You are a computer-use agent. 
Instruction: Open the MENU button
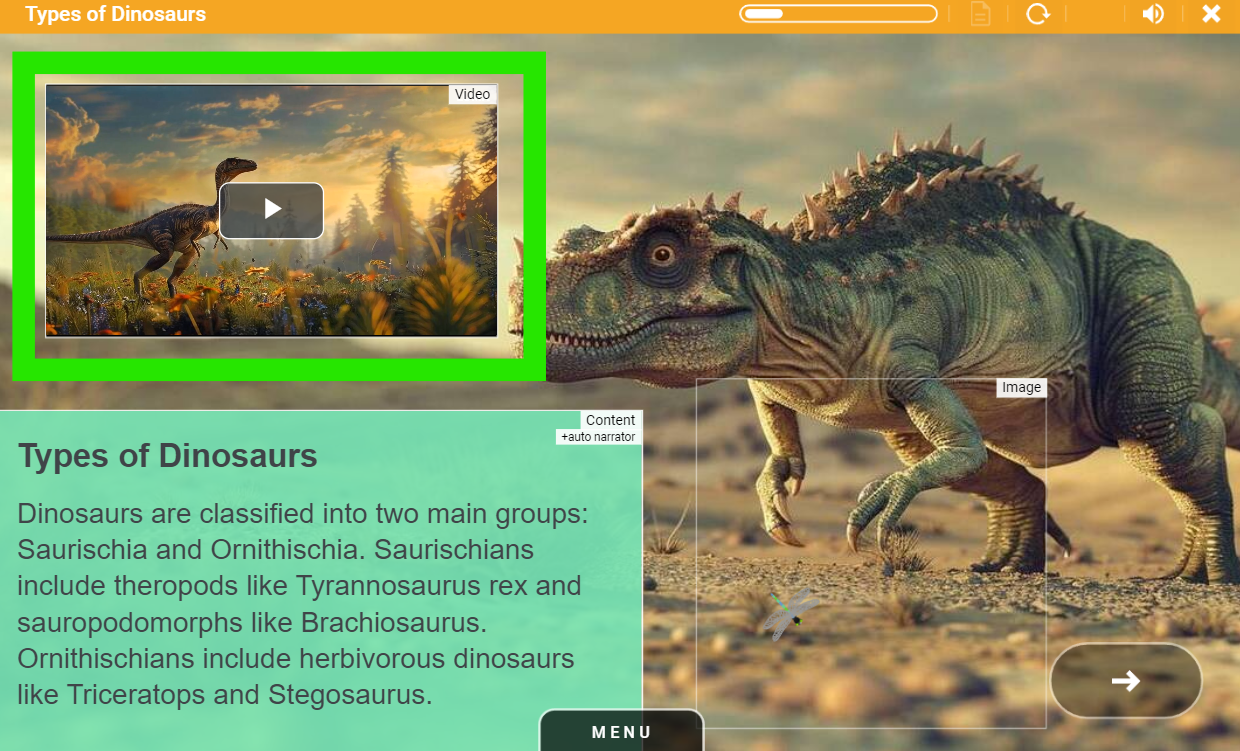[622, 731]
